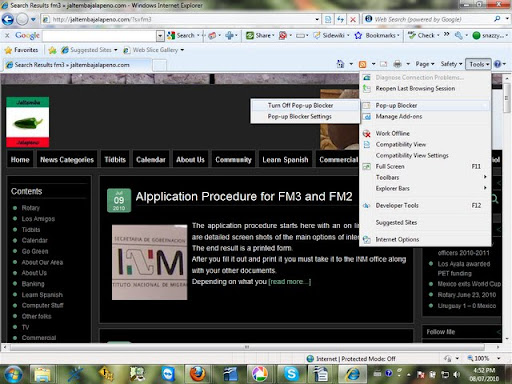Viewport: 512px width, 384px height.
Task: Click the volume speaker icon in system tray
Action: click(x=457, y=374)
